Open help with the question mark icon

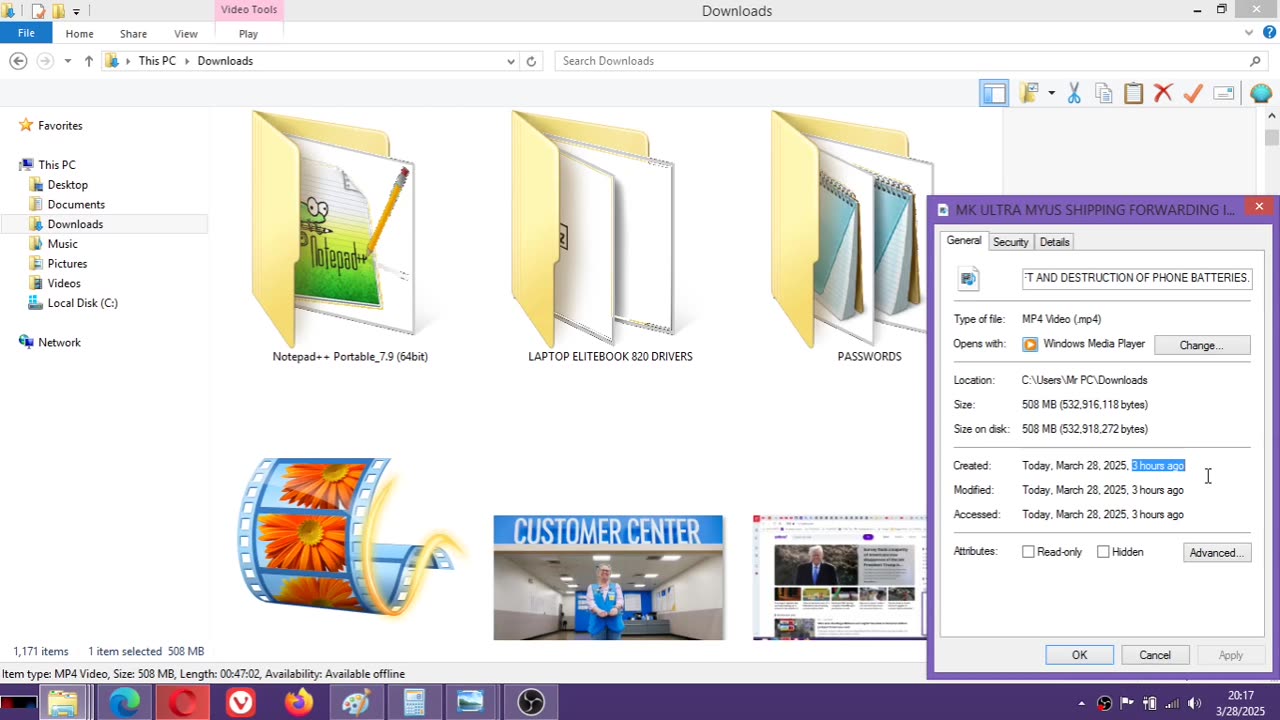[1269, 33]
